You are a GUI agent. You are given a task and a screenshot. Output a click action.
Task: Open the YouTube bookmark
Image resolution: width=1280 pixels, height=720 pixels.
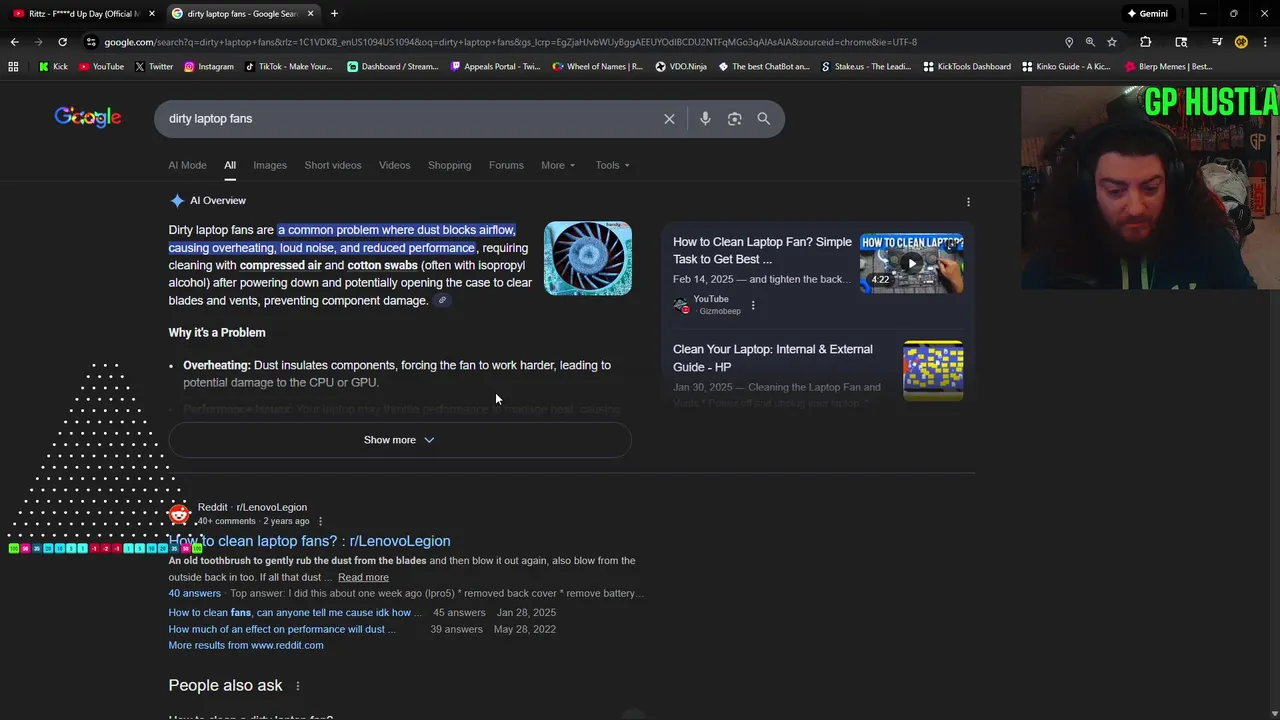[101, 67]
